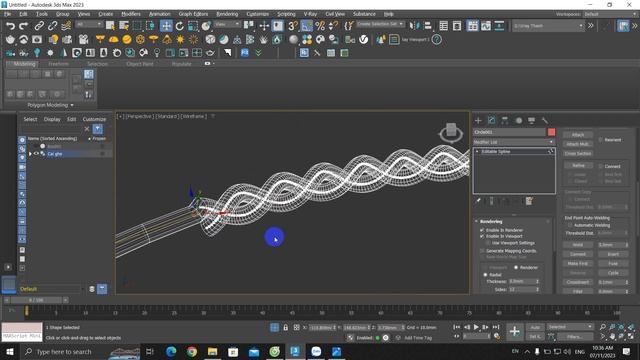Image resolution: width=640 pixels, height=360 pixels.
Task: Click the Unlink Selection broken-chain icon
Action: tap(52, 26)
